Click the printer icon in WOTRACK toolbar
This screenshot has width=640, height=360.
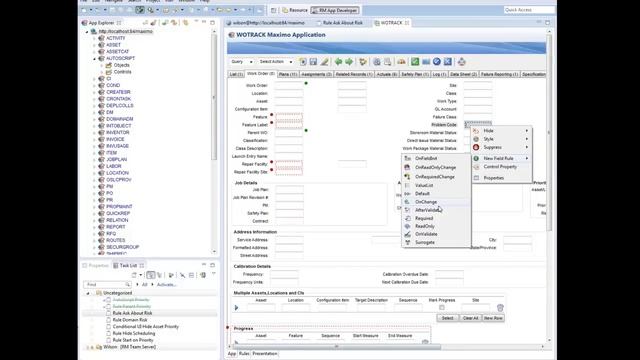coord(462,62)
